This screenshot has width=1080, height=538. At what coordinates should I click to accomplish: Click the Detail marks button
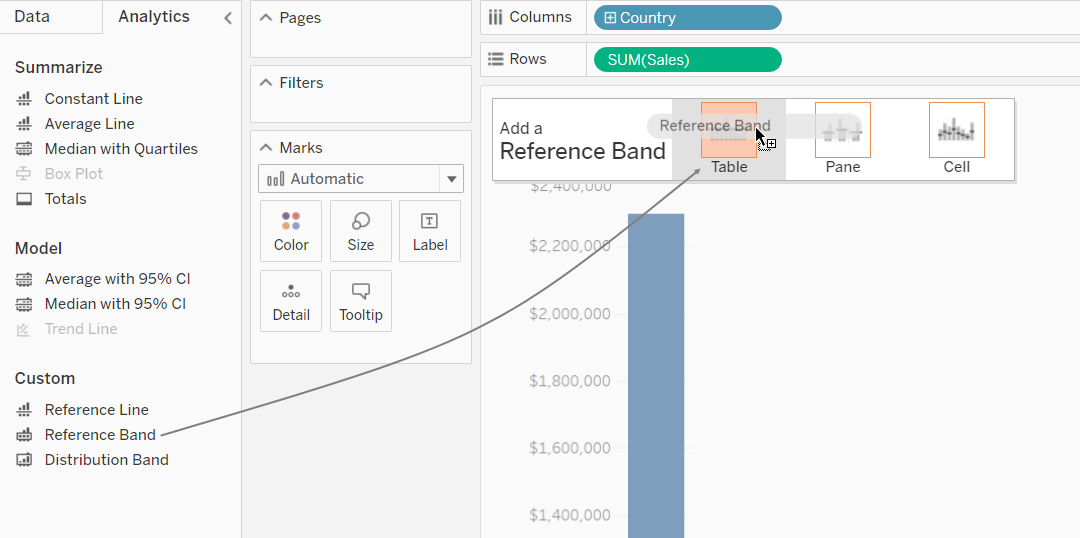291,301
